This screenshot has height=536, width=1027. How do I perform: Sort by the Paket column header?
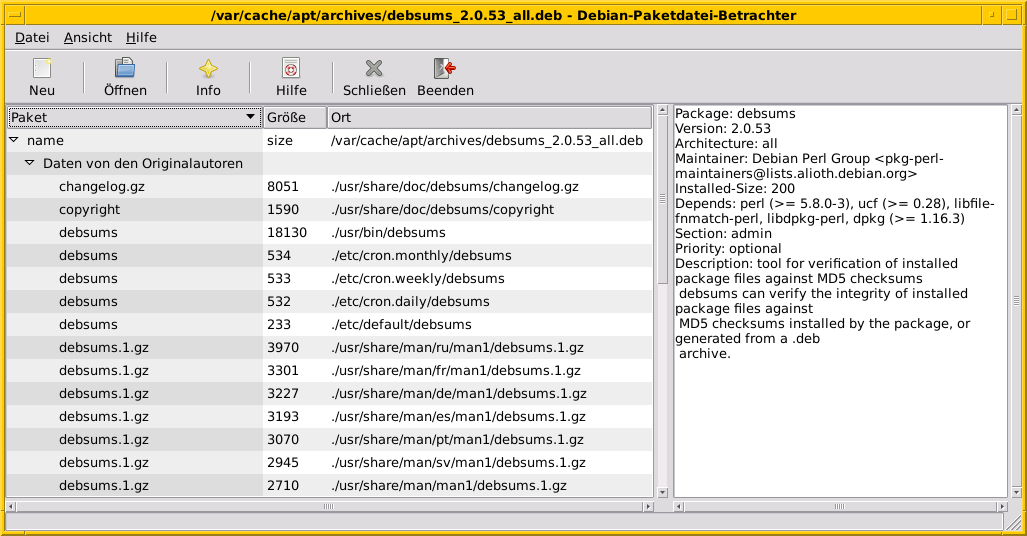tap(134, 117)
